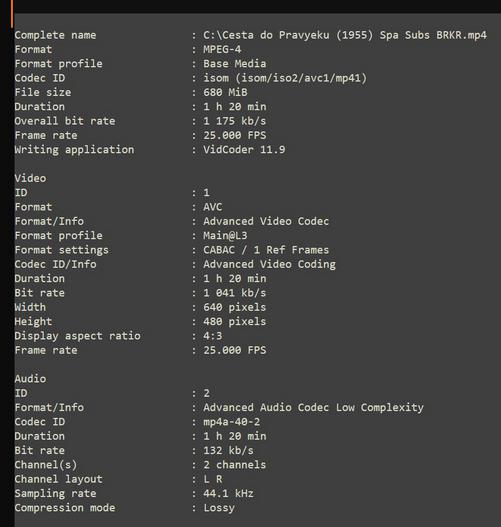
Task: Click the mp4a-40-2 codec ID value
Action: click(x=232, y=422)
